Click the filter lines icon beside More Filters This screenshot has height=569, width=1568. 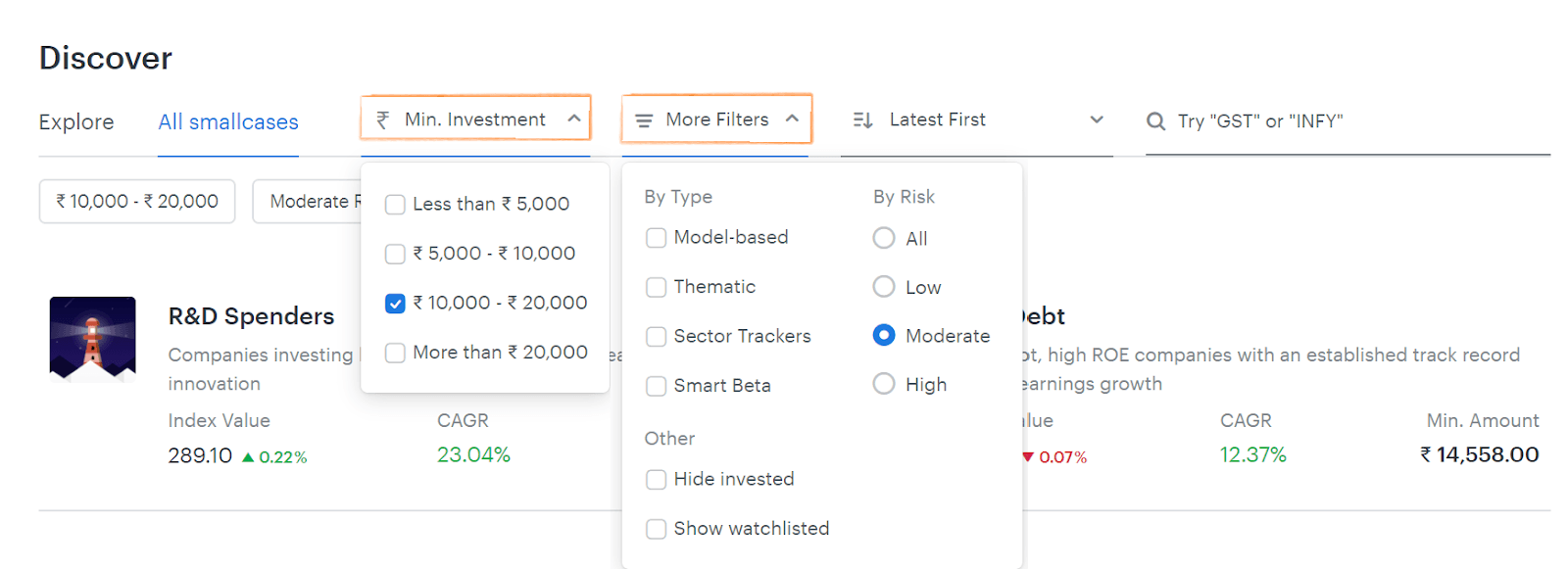(x=644, y=120)
